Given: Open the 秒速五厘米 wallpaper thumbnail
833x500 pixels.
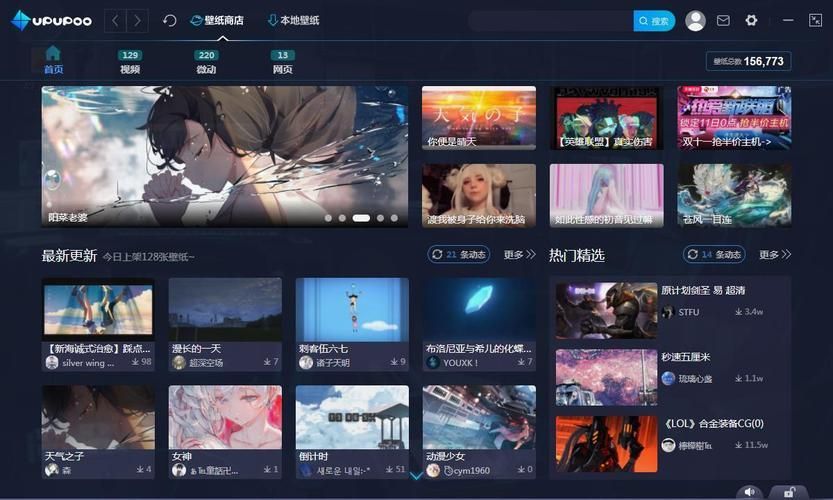Looking at the screenshot, I should click(606, 377).
